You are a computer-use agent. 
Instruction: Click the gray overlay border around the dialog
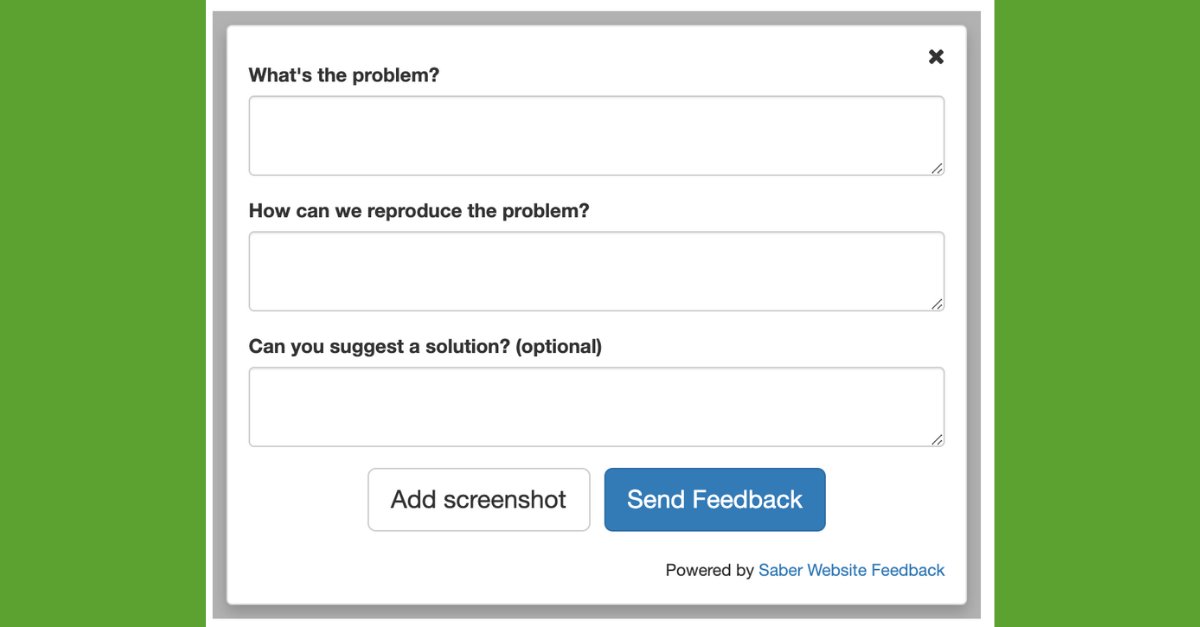point(220,313)
